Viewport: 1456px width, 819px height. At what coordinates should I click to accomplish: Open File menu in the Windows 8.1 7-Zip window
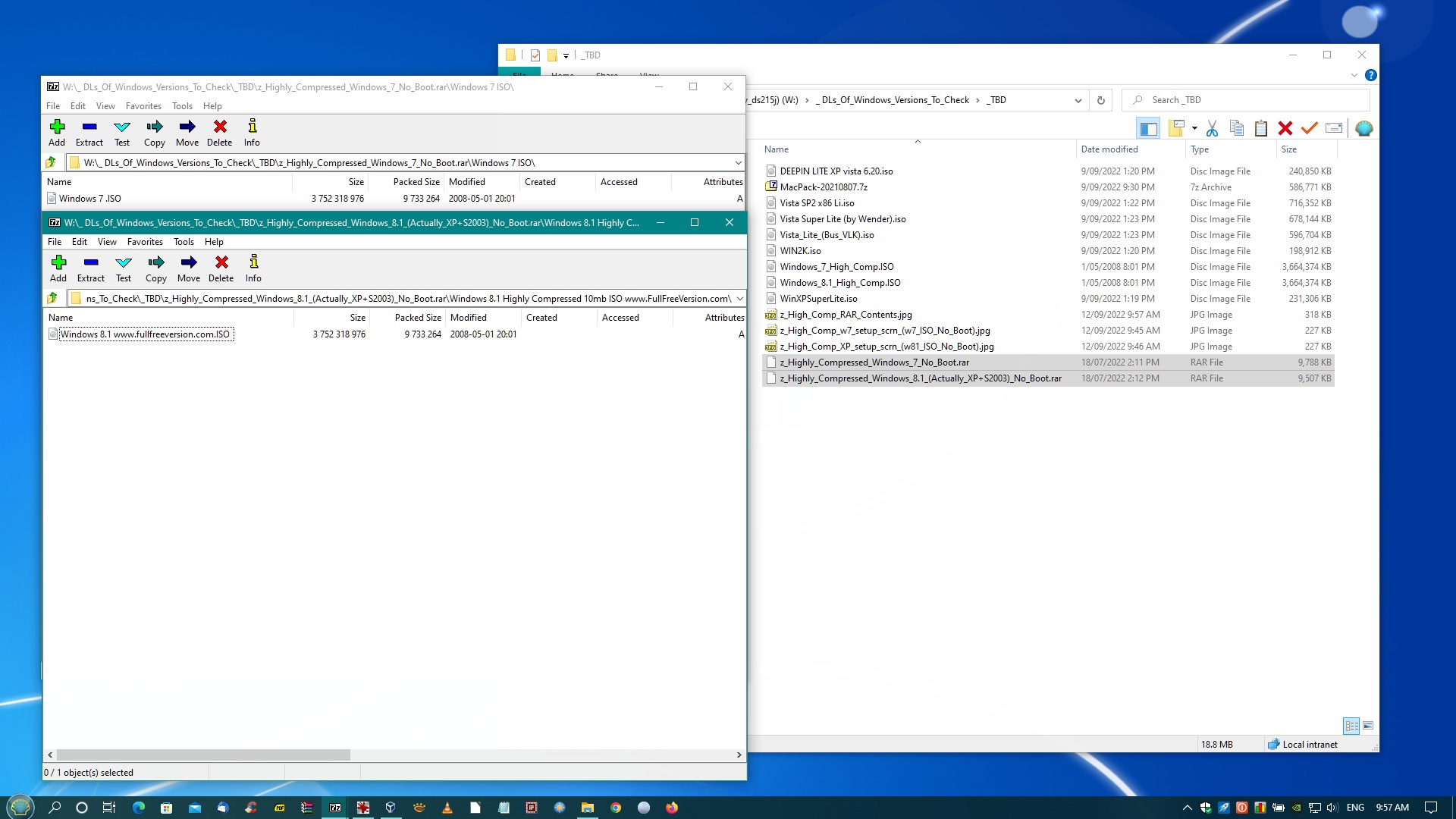(55, 242)
